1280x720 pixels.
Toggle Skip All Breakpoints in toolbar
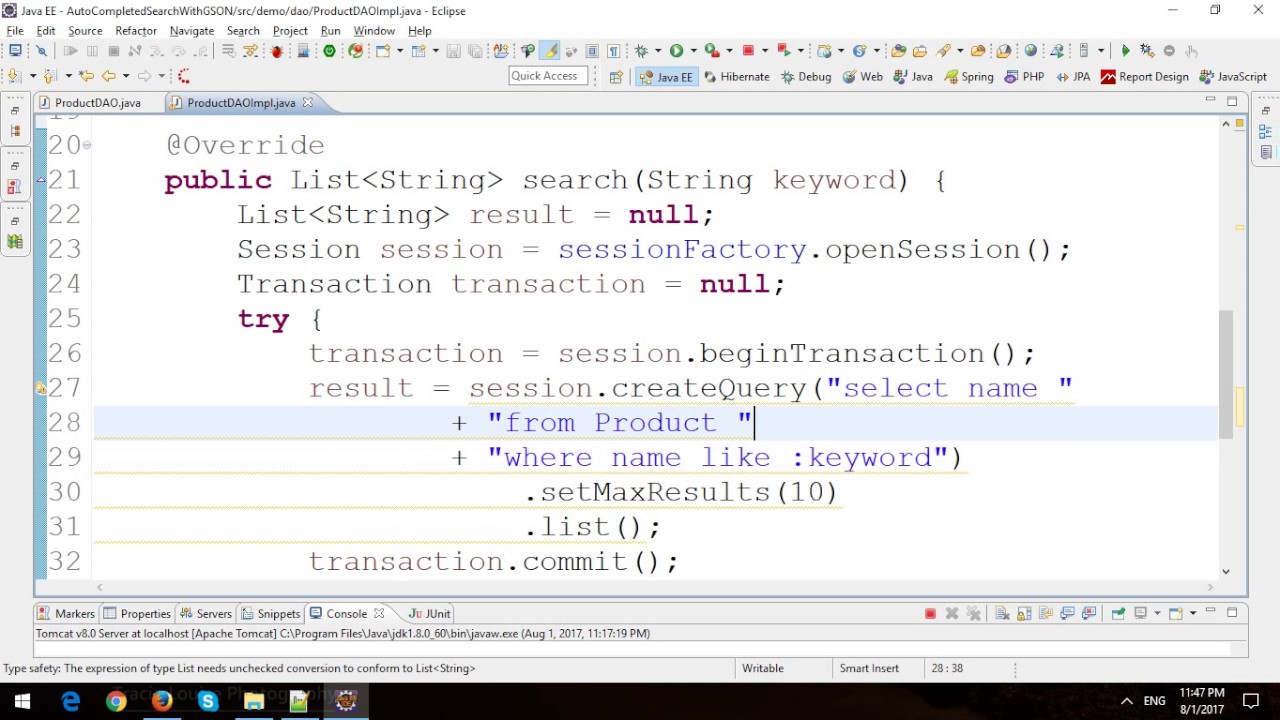pos(41,50)
